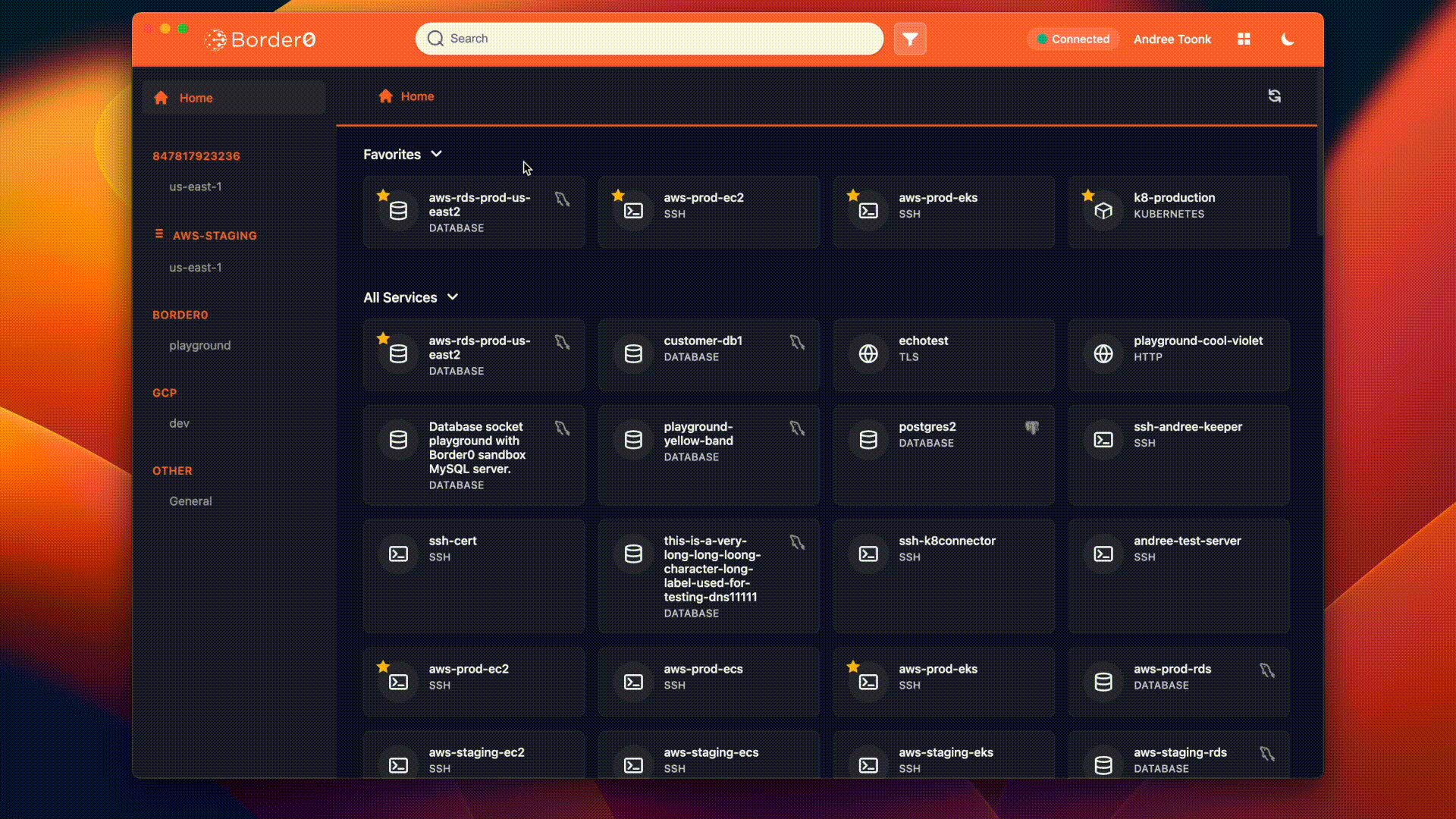Viewport: 1456px width, 819px height.
Task: Open playground under BORDER0 sidebar
Action: tap(199, 345)
